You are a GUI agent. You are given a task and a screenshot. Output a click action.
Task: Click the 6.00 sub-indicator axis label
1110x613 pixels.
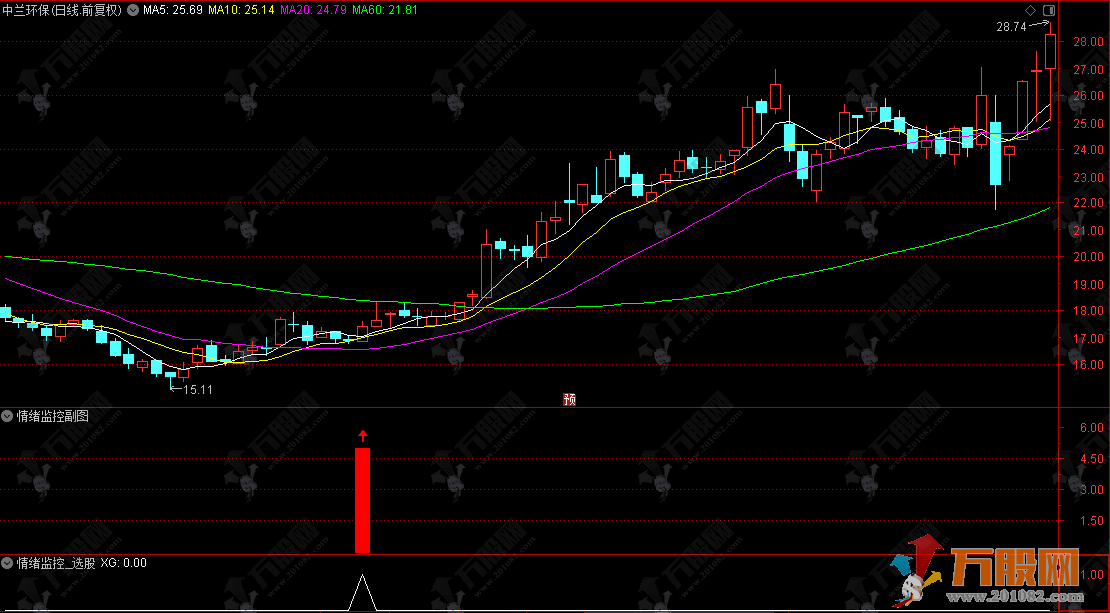click(x=1092, y=428)
